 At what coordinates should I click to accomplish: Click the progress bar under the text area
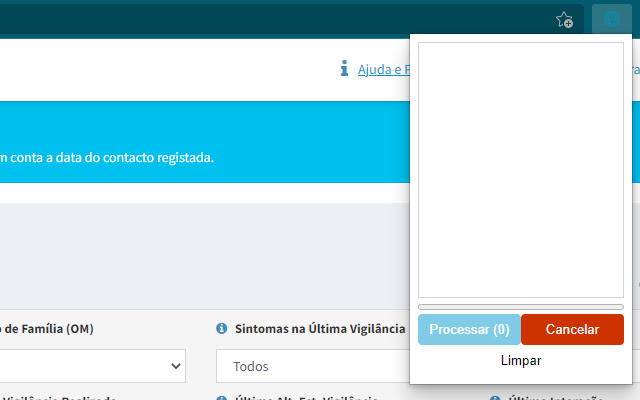(x=521, y=307)
